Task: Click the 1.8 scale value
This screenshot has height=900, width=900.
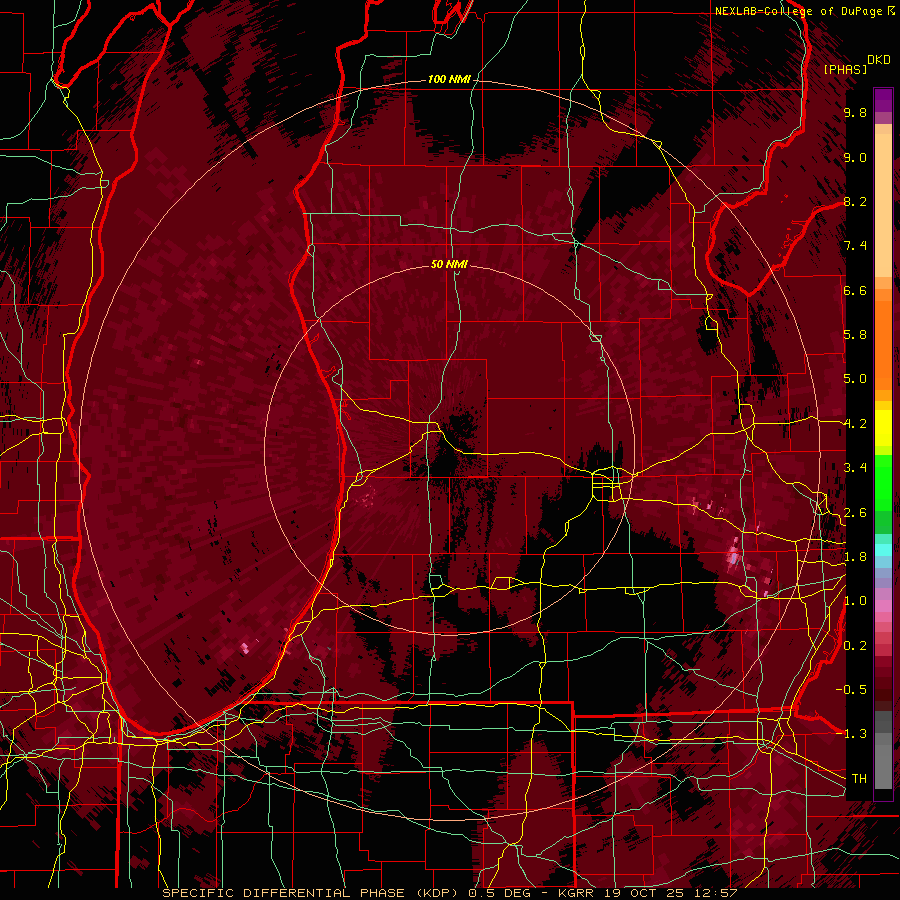Action: pos(855,557)
